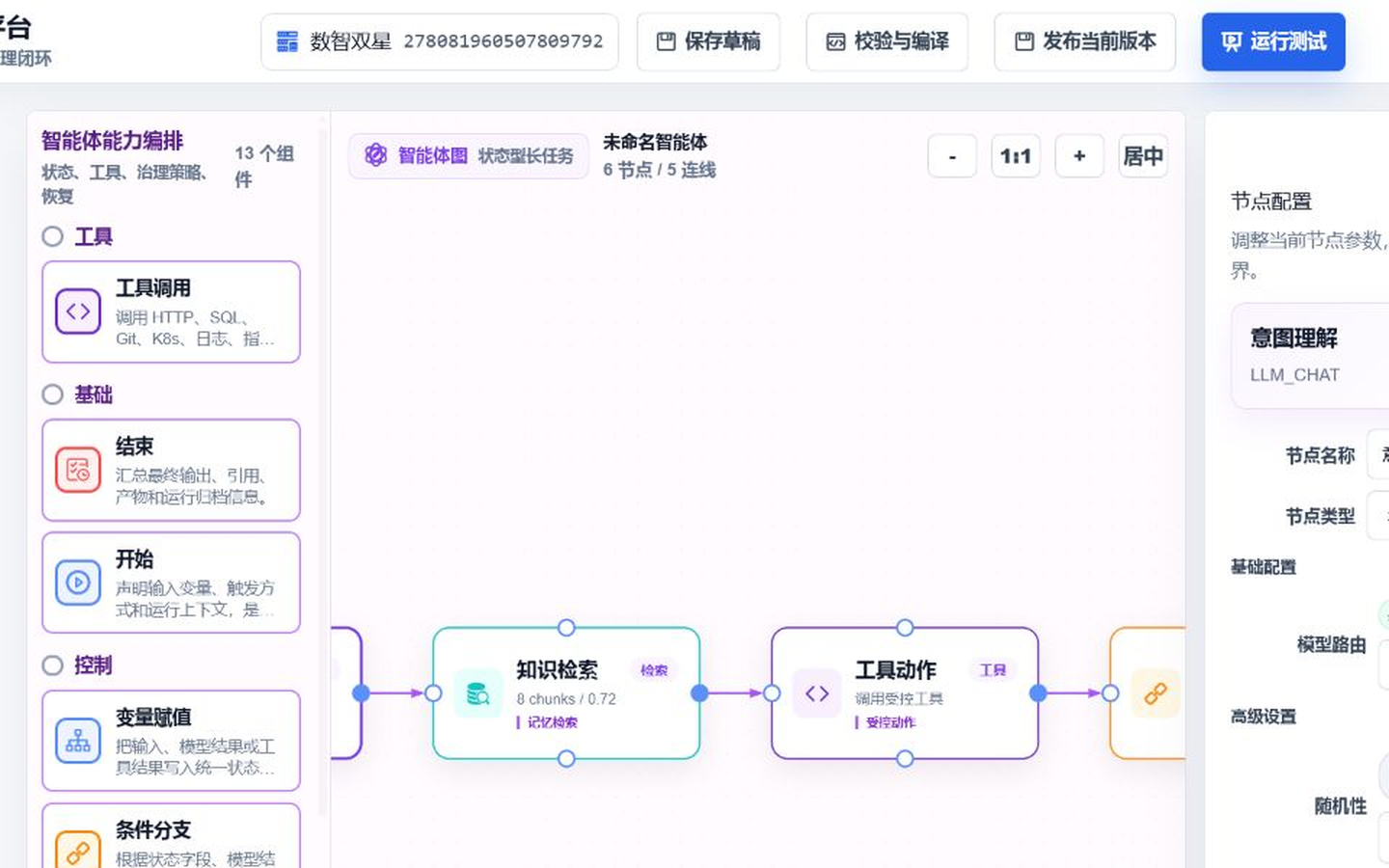The image size is (1389, 868).
Task: Click the 节点名称 input field
Action: pos(1378,454)
